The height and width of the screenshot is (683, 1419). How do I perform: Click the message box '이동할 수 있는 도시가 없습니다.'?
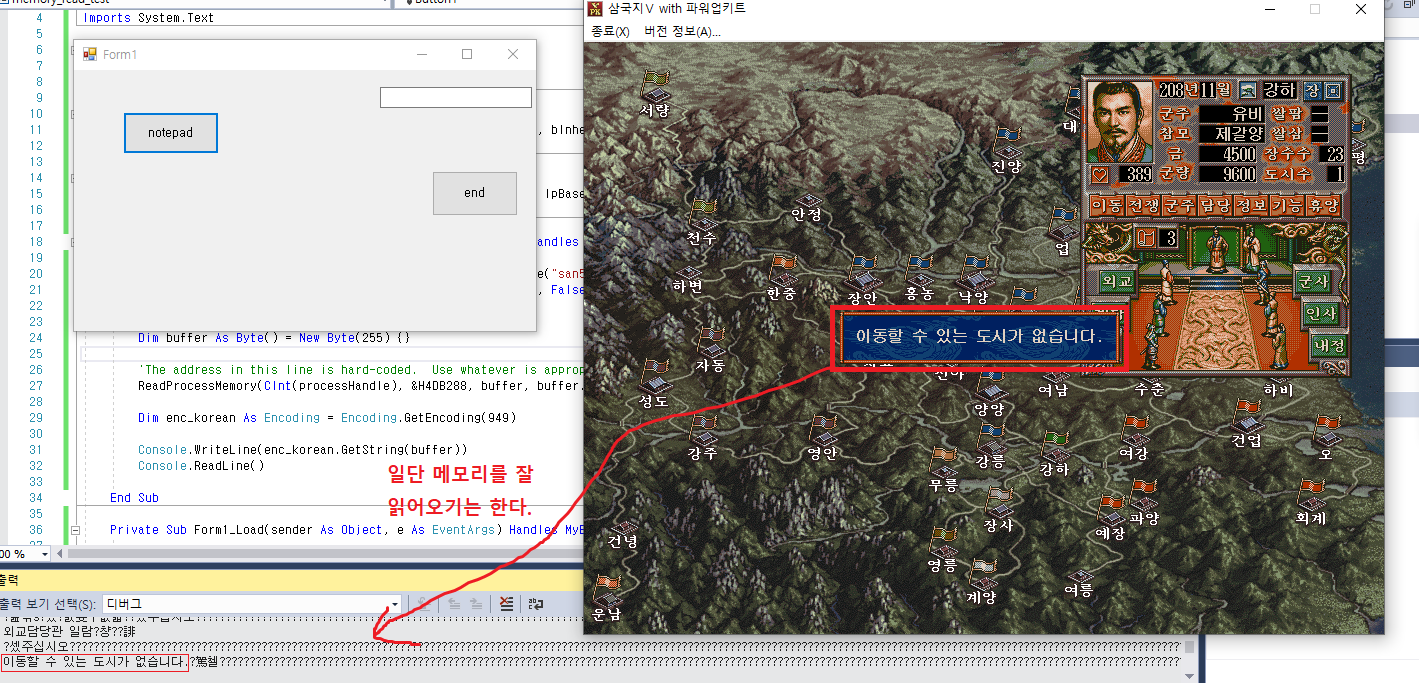pos(979,338)
